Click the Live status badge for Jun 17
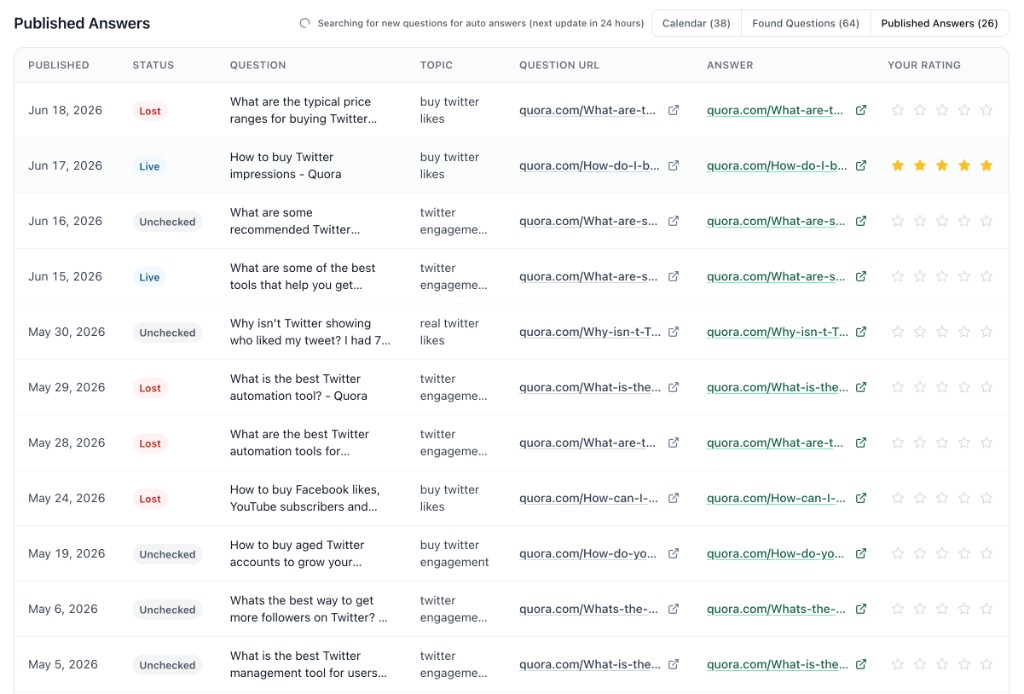The width and height of the screenshot is (1024, 694). coord(149,166)
